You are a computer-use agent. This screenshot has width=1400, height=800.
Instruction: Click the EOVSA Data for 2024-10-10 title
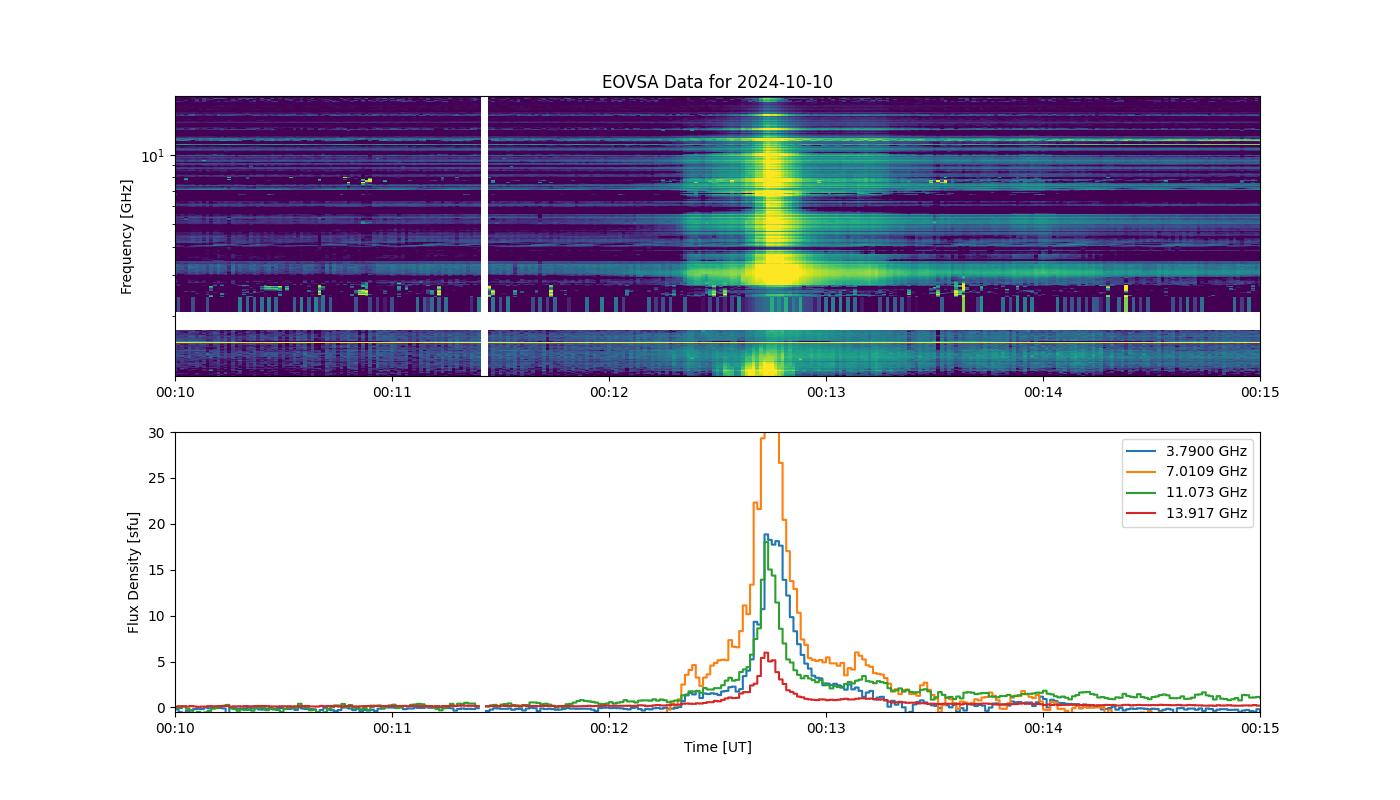point(717,82)
